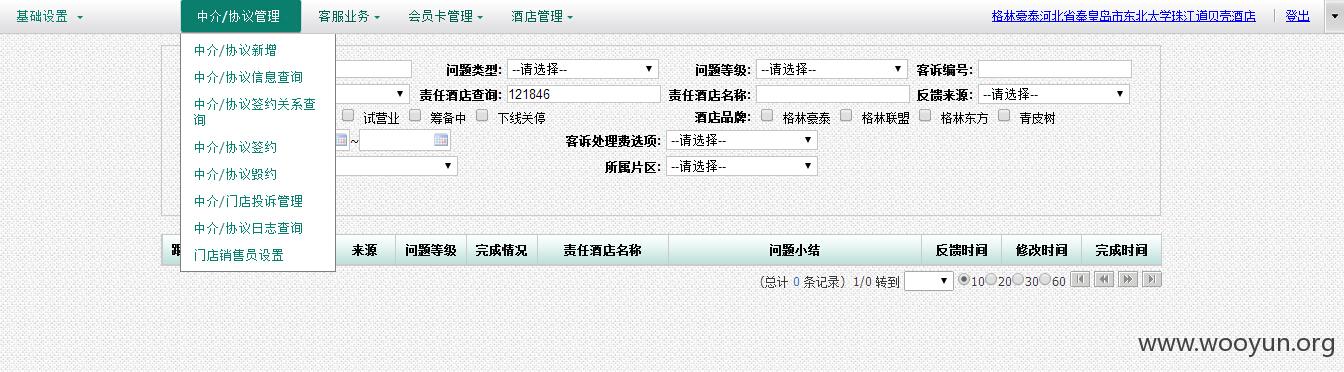Screen dimensions: 1344x372
Task: Click the 完成时间 column header
Action: [1121, 250]
